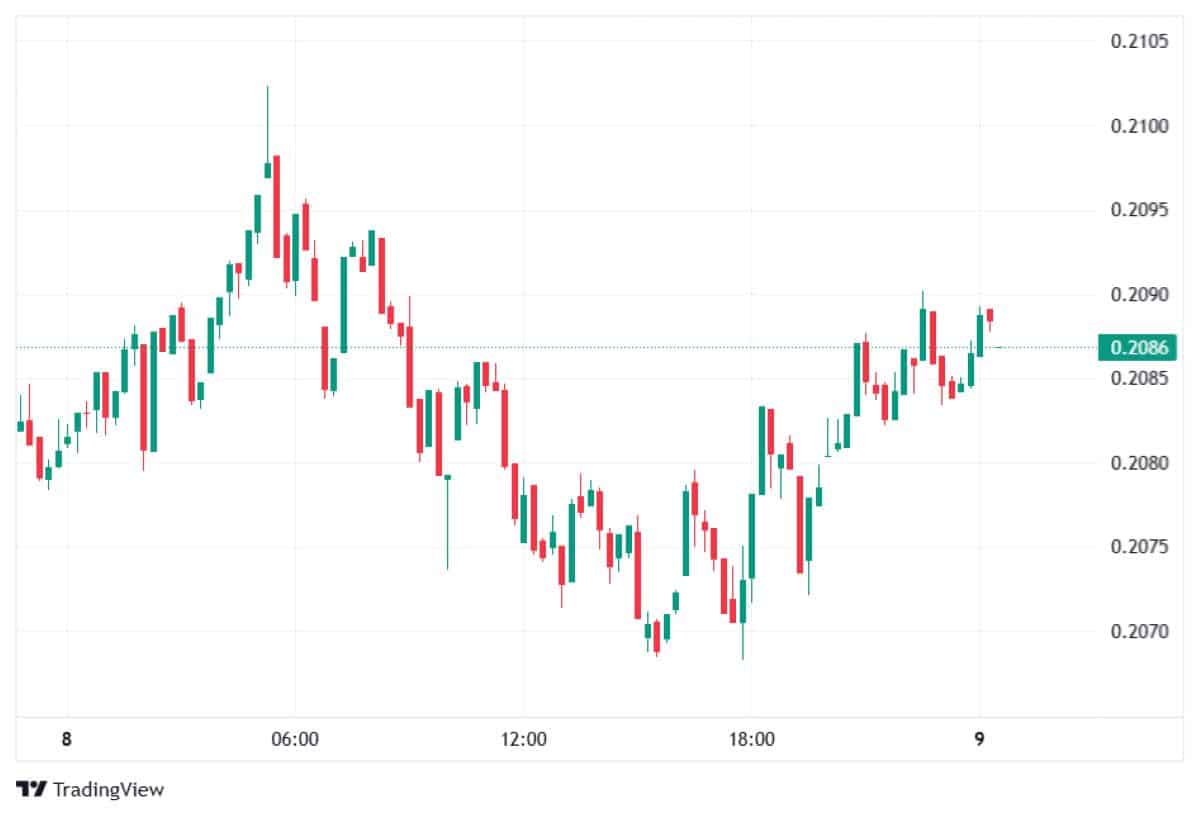
Task: Click the 0.2080 price axis label
Action: coord(1140,463)
